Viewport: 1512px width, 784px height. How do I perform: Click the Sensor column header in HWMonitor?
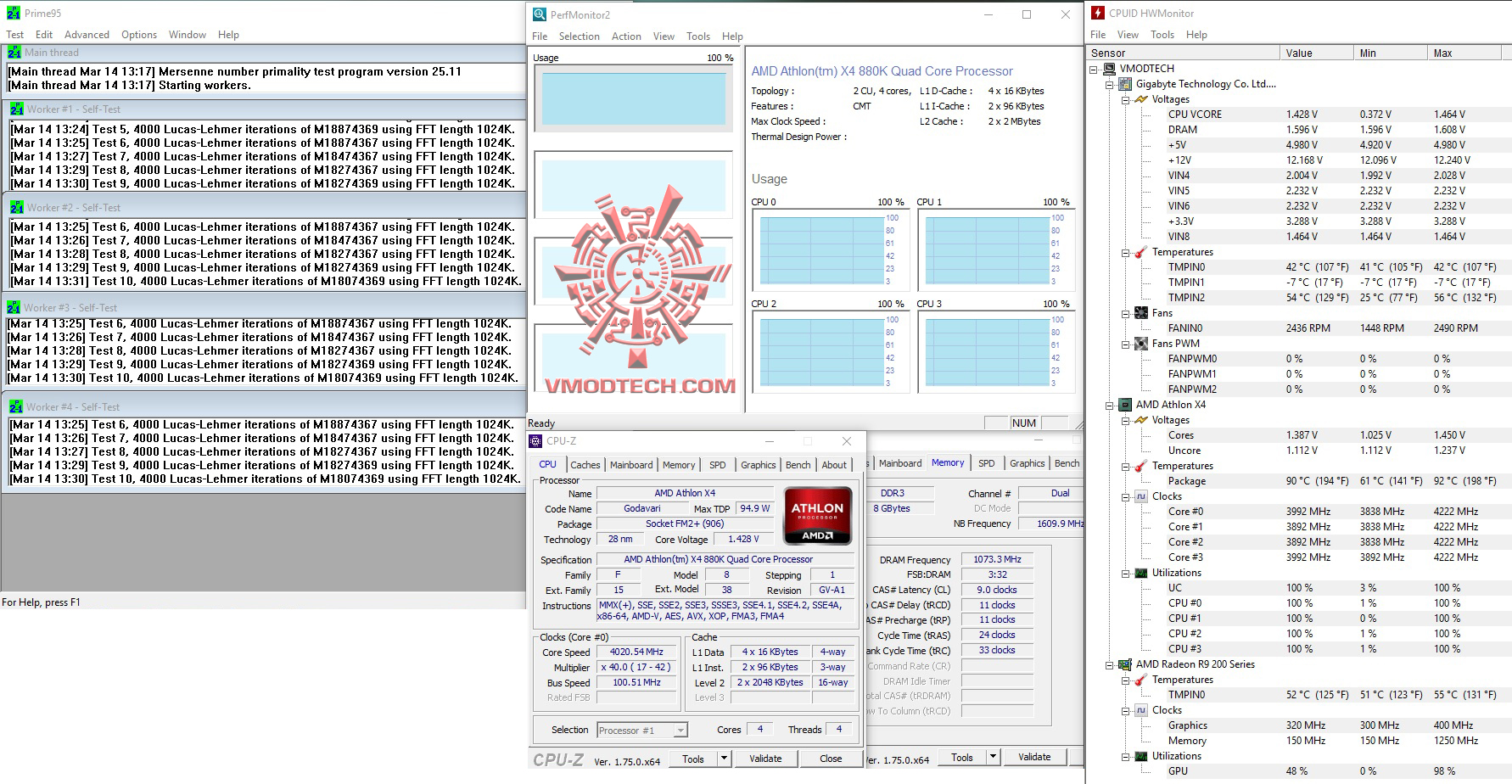tap(1183, 53)
